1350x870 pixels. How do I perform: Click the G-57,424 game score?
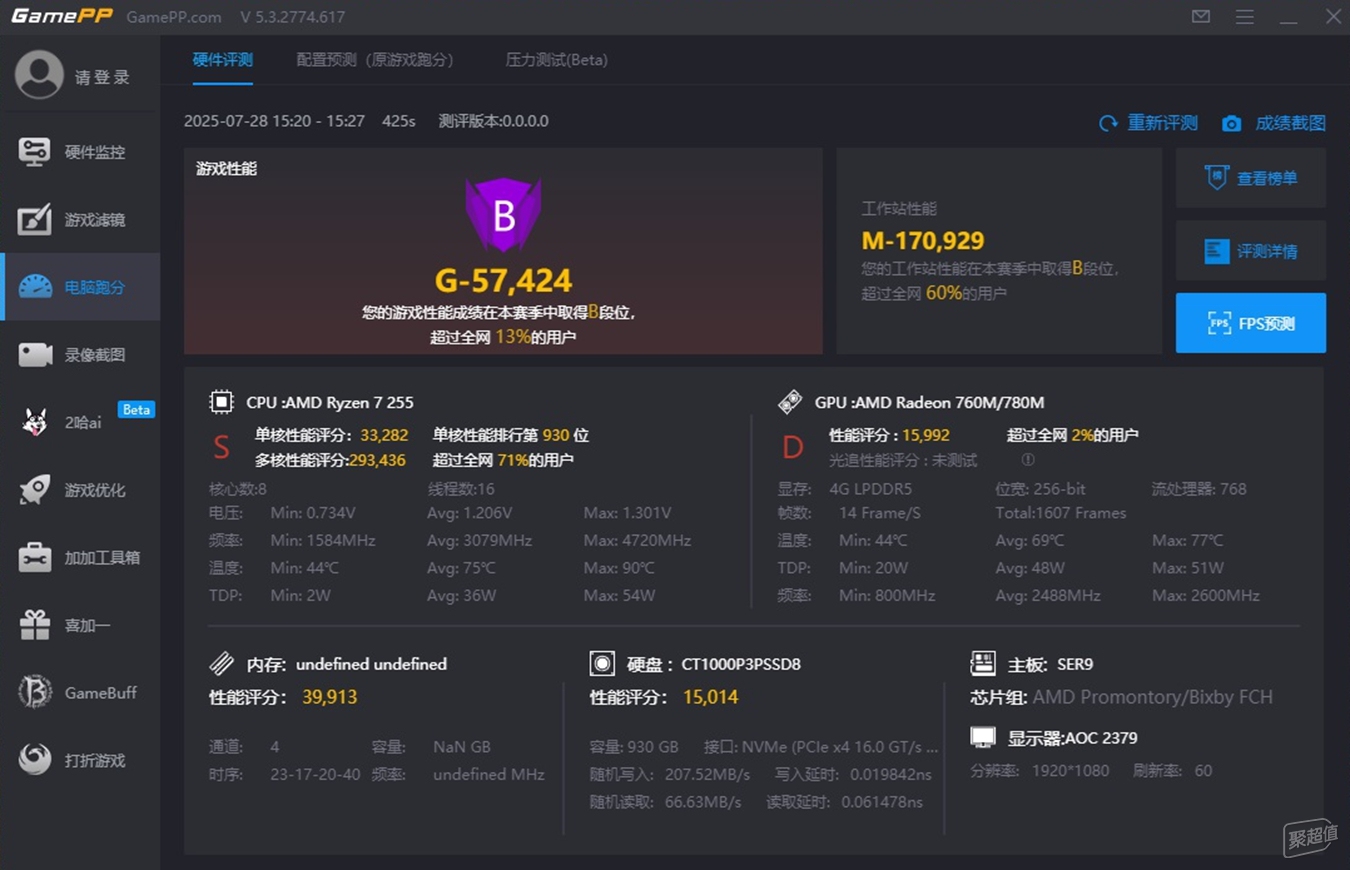(503, 280)
